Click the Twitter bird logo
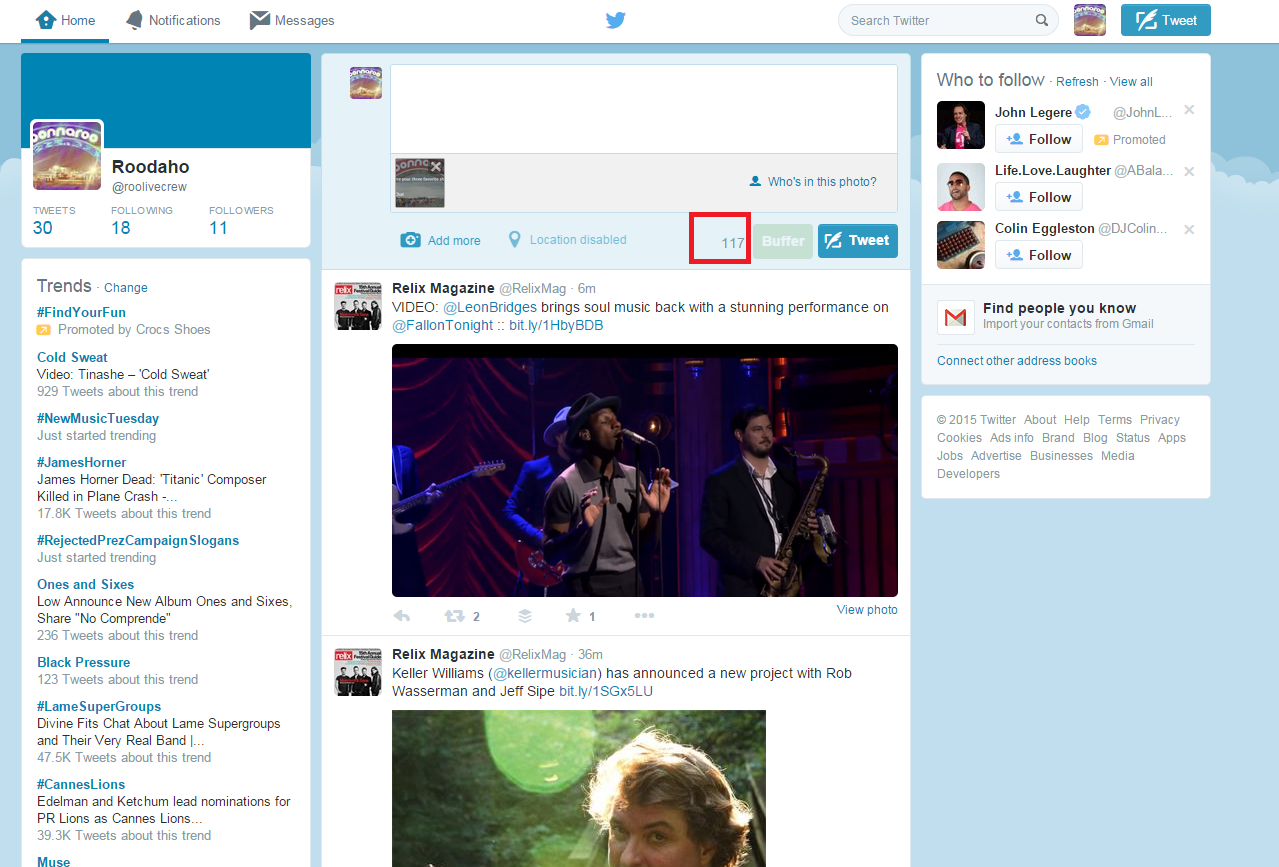The image size is (1279, 867). click(x=616, y=20)
